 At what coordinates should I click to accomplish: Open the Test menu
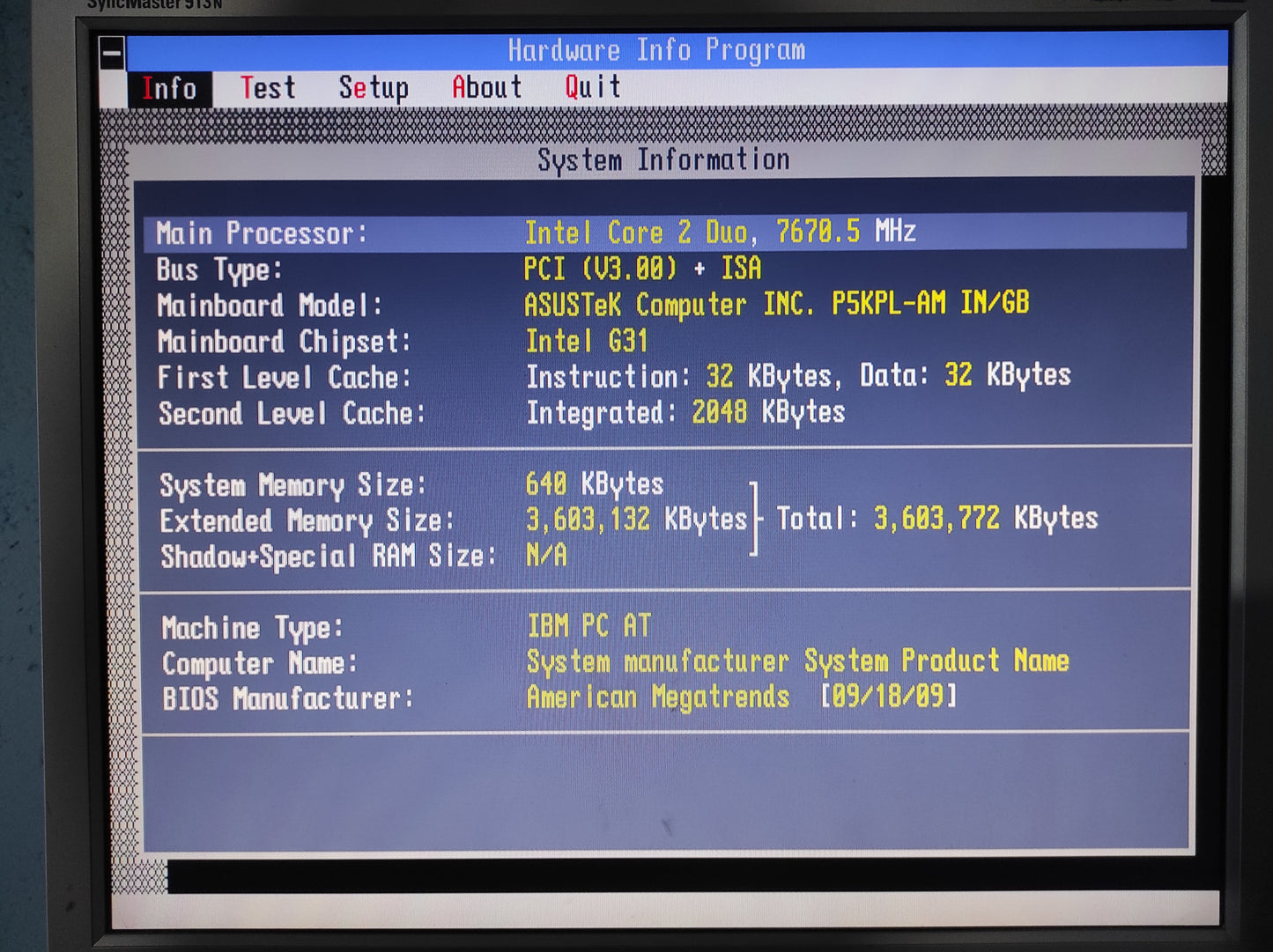pyautogui.click(x=268, y=88)
